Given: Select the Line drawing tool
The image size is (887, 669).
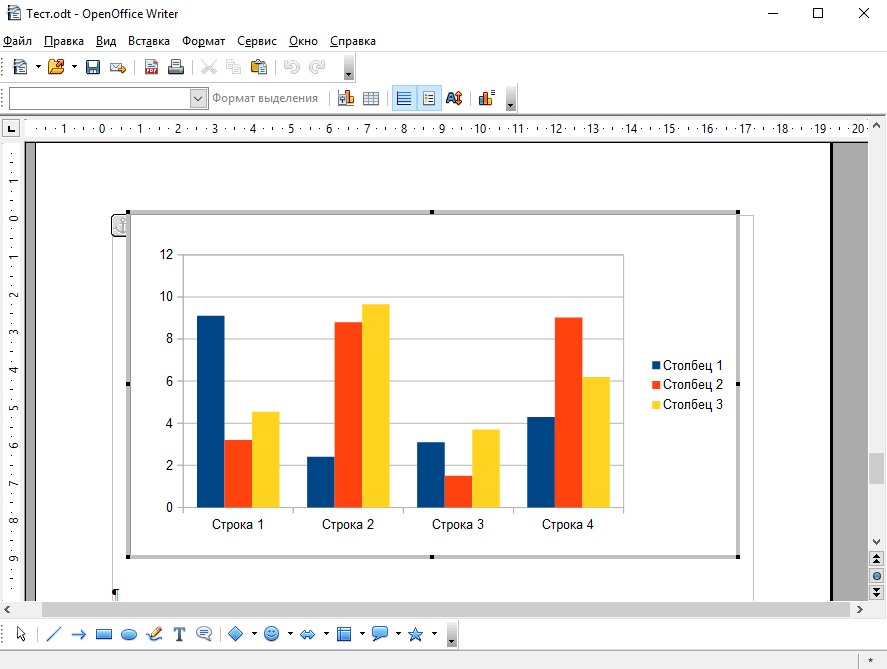Looking at the screenshot, I should [x=54, y=634].
